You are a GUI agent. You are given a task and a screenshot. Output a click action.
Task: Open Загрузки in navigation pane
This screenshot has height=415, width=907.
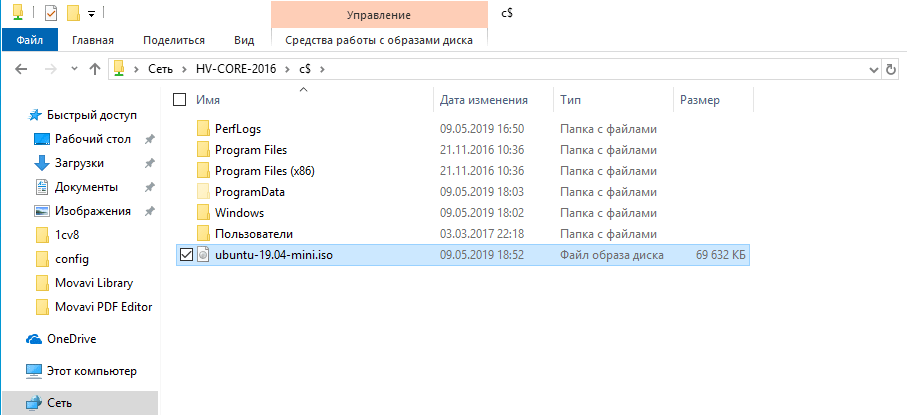[x=80, y=163]
